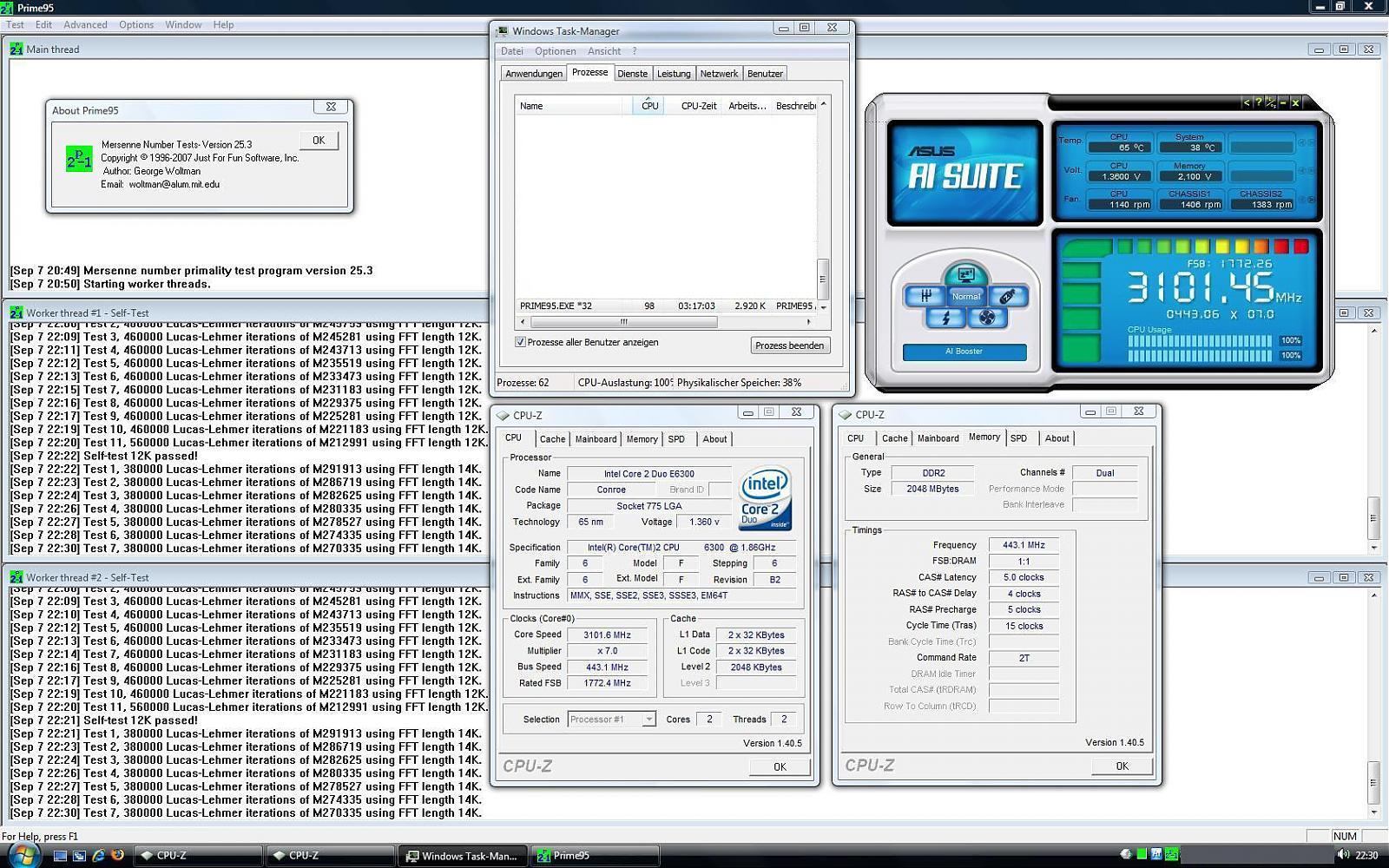The image size is (1389, 868).
Task: Open the volume speaker icon in tray
Action: coord(1343,855)
